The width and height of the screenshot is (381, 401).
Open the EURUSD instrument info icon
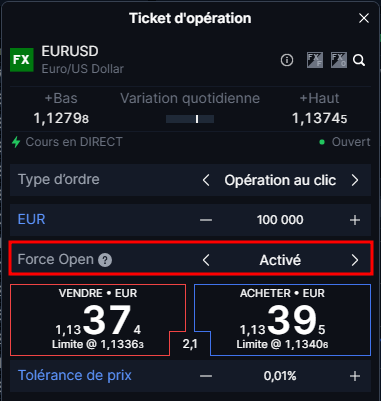tap(287, 60)
